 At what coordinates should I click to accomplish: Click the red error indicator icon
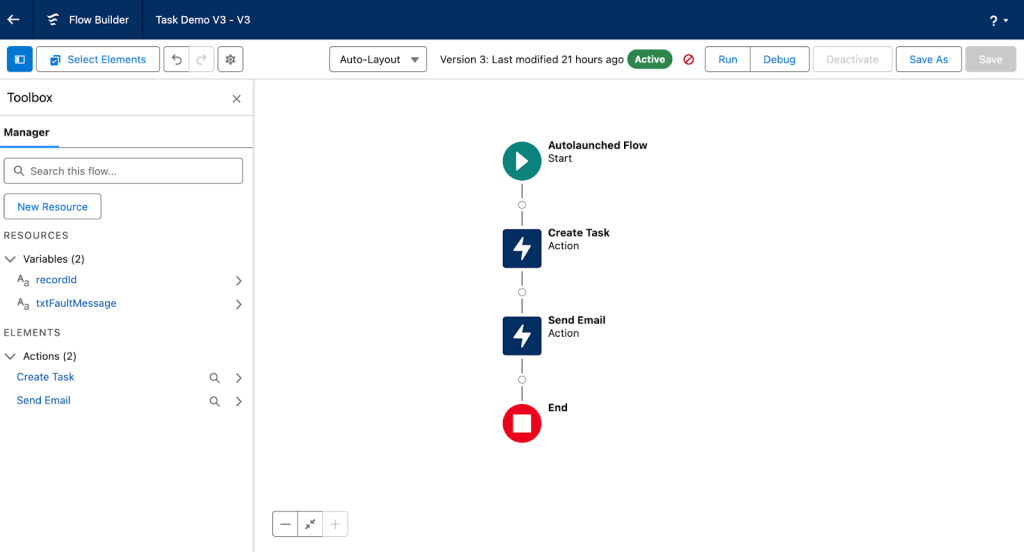click(x=688, y=59)
